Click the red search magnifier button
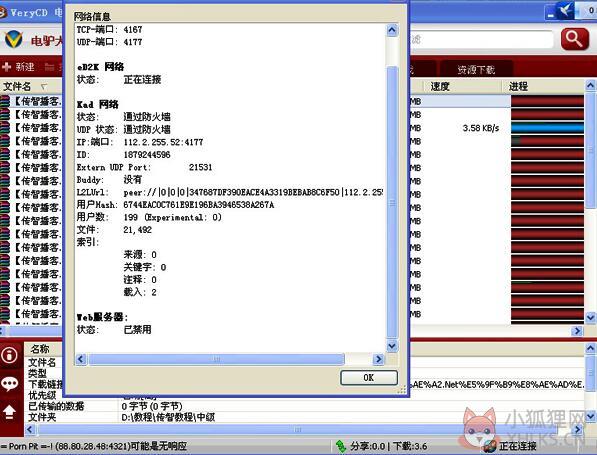The width and height of the screenshot is (597, 455). pyautogui.click(x=575, y=39)
